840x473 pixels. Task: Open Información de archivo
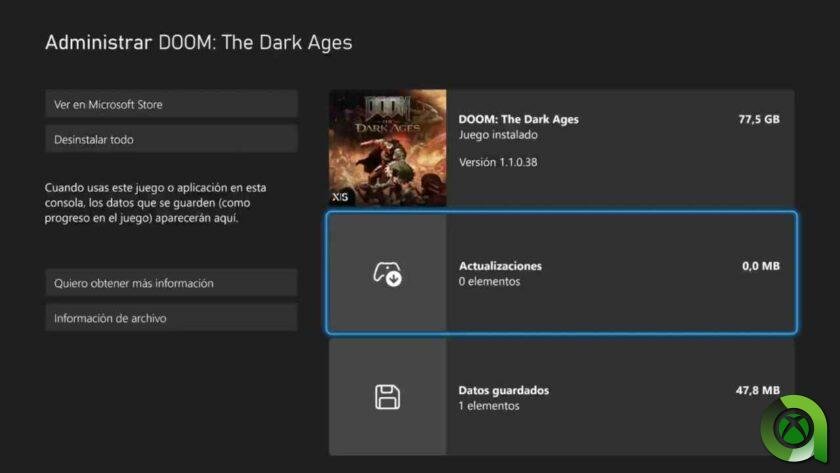[171, 318]
